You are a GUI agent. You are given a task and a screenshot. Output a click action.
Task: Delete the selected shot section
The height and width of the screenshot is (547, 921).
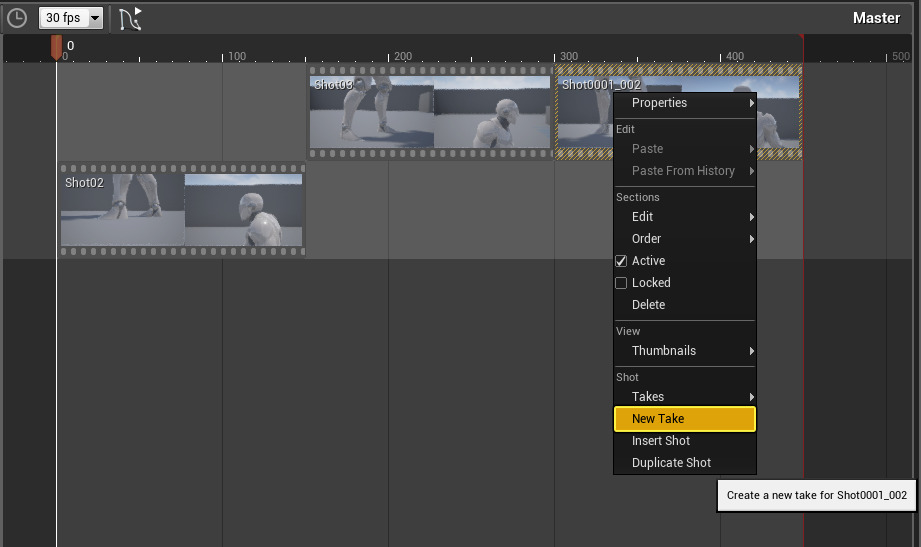pyautogui.click(x=648, y=305)
